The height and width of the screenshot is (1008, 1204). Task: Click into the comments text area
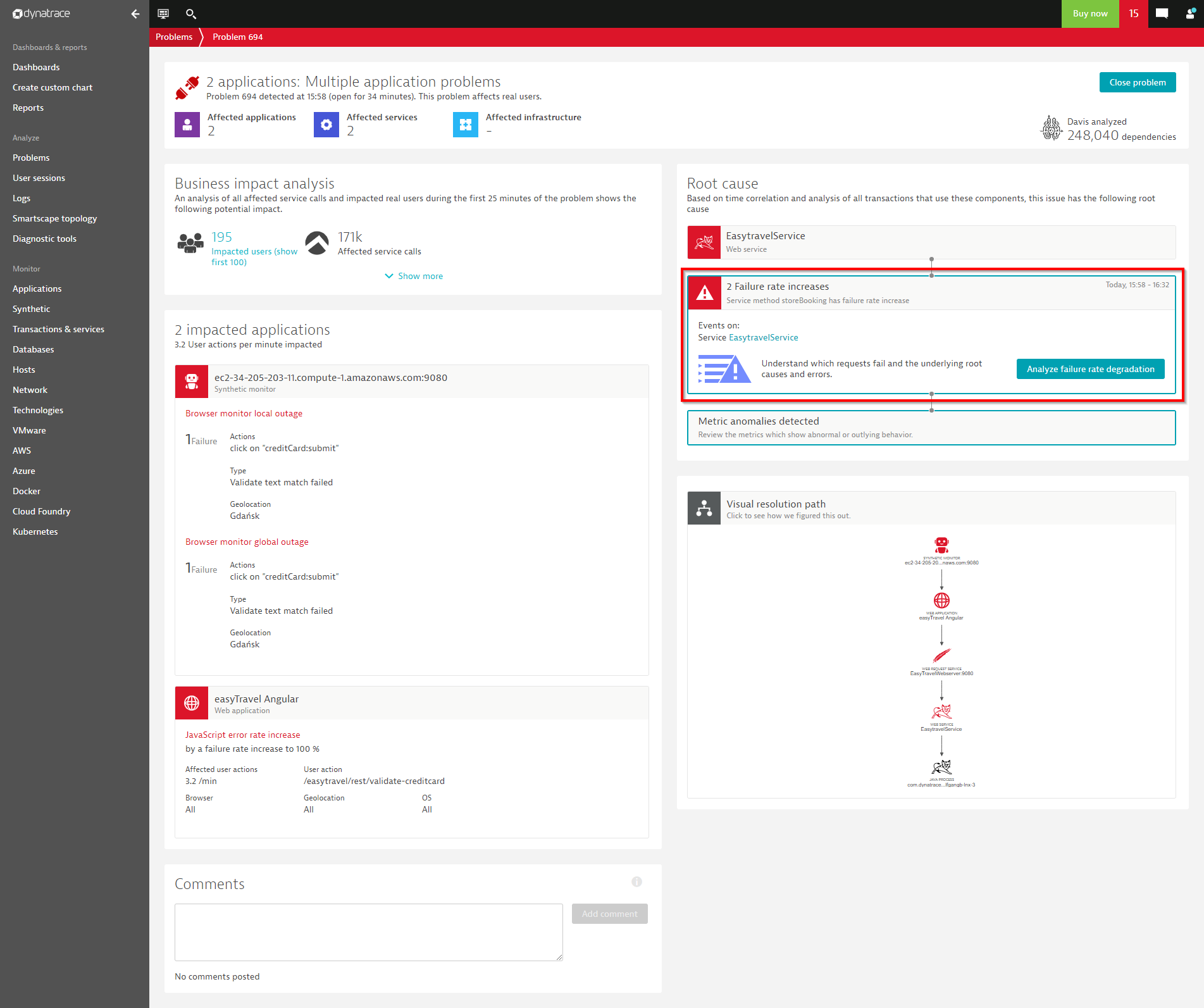[x=369, y=932]
